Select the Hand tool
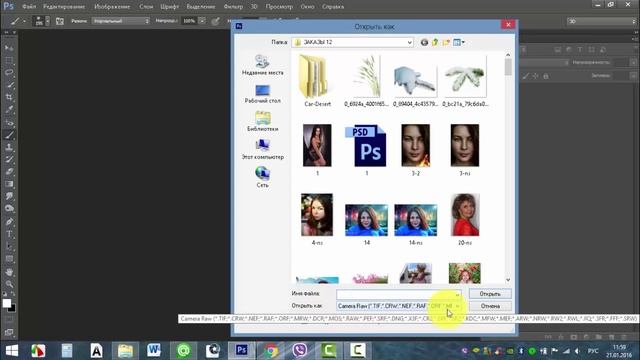 point(9,272)
